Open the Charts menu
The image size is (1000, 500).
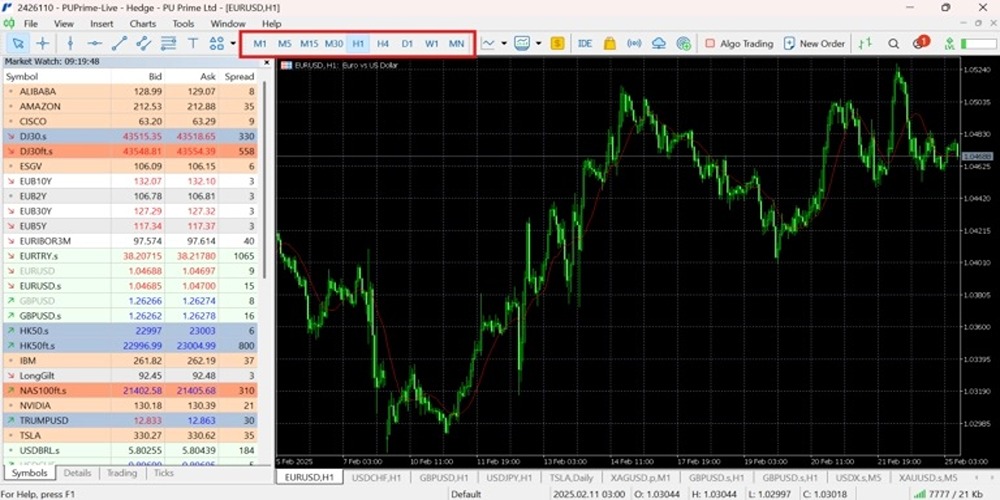click(143, 24)
